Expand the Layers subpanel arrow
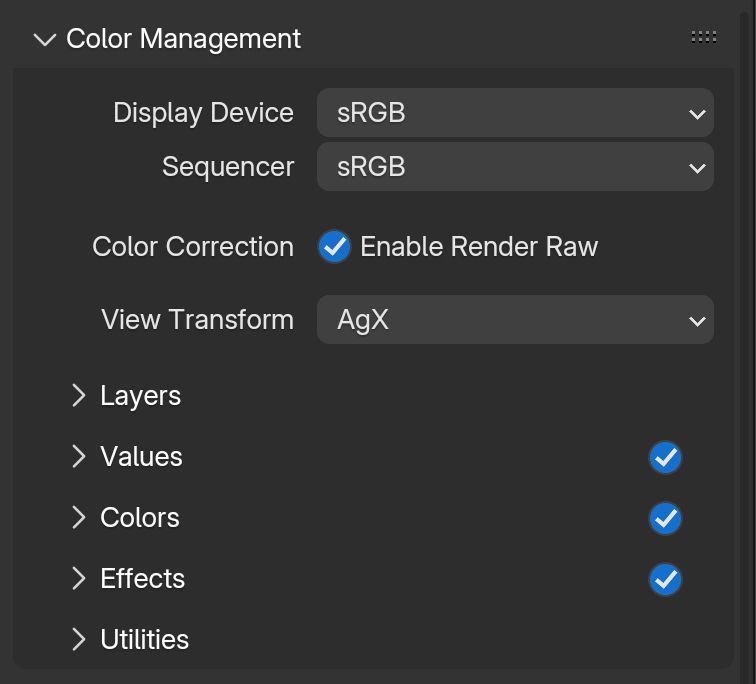This screenshot has width=756, height=684. point(79,396)
